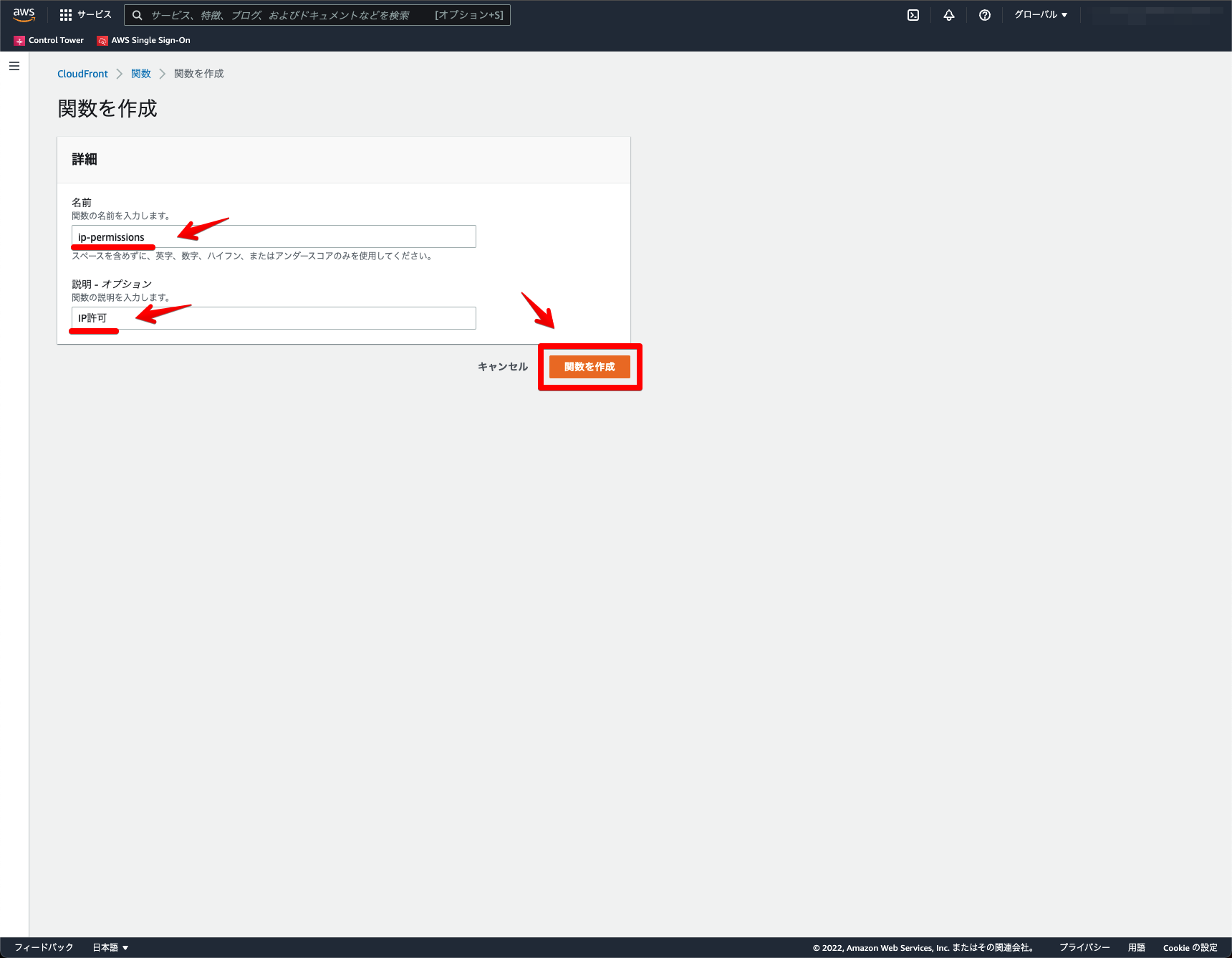Click the キャンセル button
1232x958 pixels.
(503, 367)
